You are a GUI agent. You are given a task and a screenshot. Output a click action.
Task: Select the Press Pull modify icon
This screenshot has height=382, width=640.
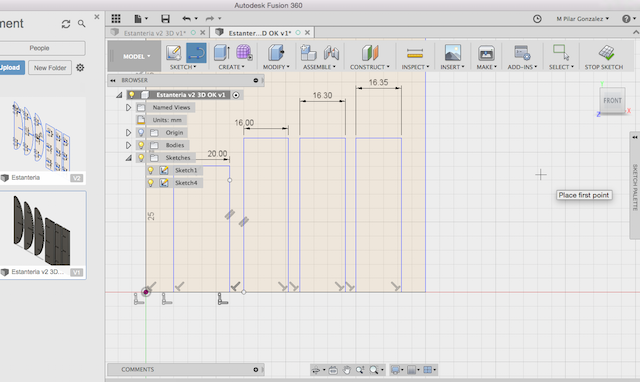click(x=276, y=53)
